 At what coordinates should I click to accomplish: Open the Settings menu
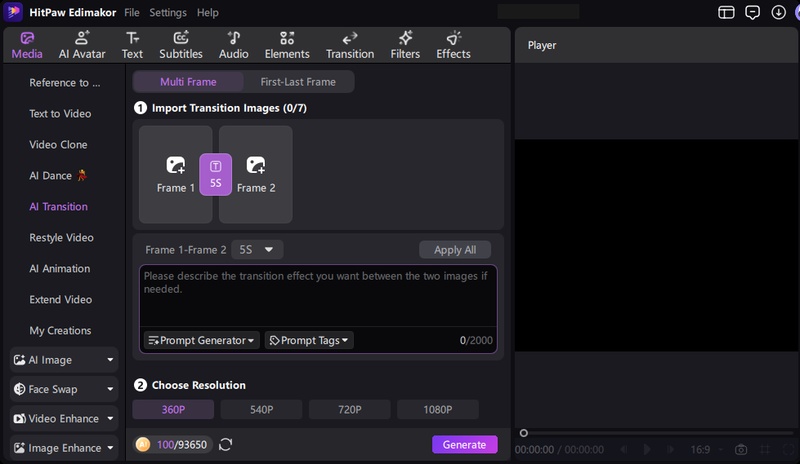(x=168, y=12)
